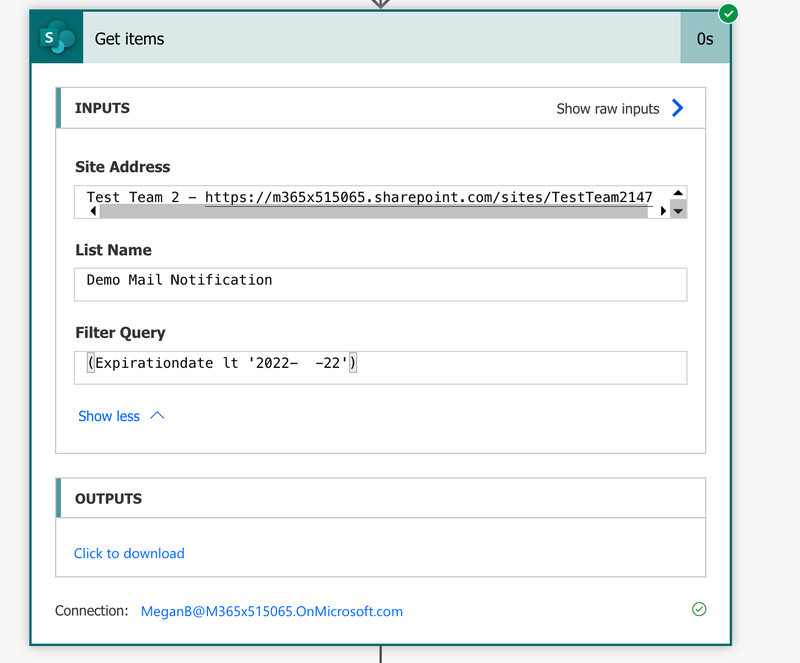Image resolution: width=800 pixels, height=663 pixels.
Task: Click the sharepoint.com URL in Site Address
Action: coord(429,197)
